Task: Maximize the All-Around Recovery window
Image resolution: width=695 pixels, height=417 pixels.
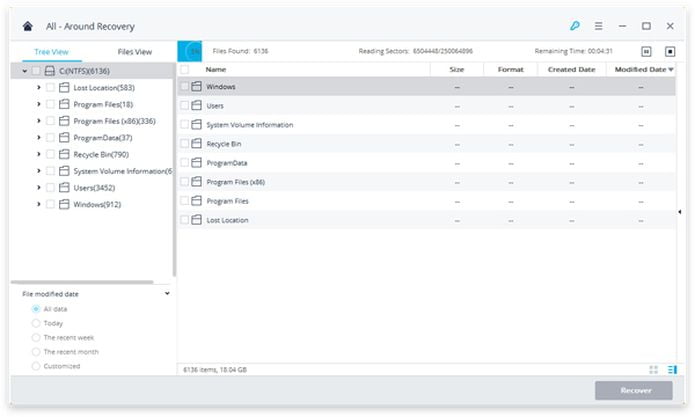Action: click(x=646, y=26)
